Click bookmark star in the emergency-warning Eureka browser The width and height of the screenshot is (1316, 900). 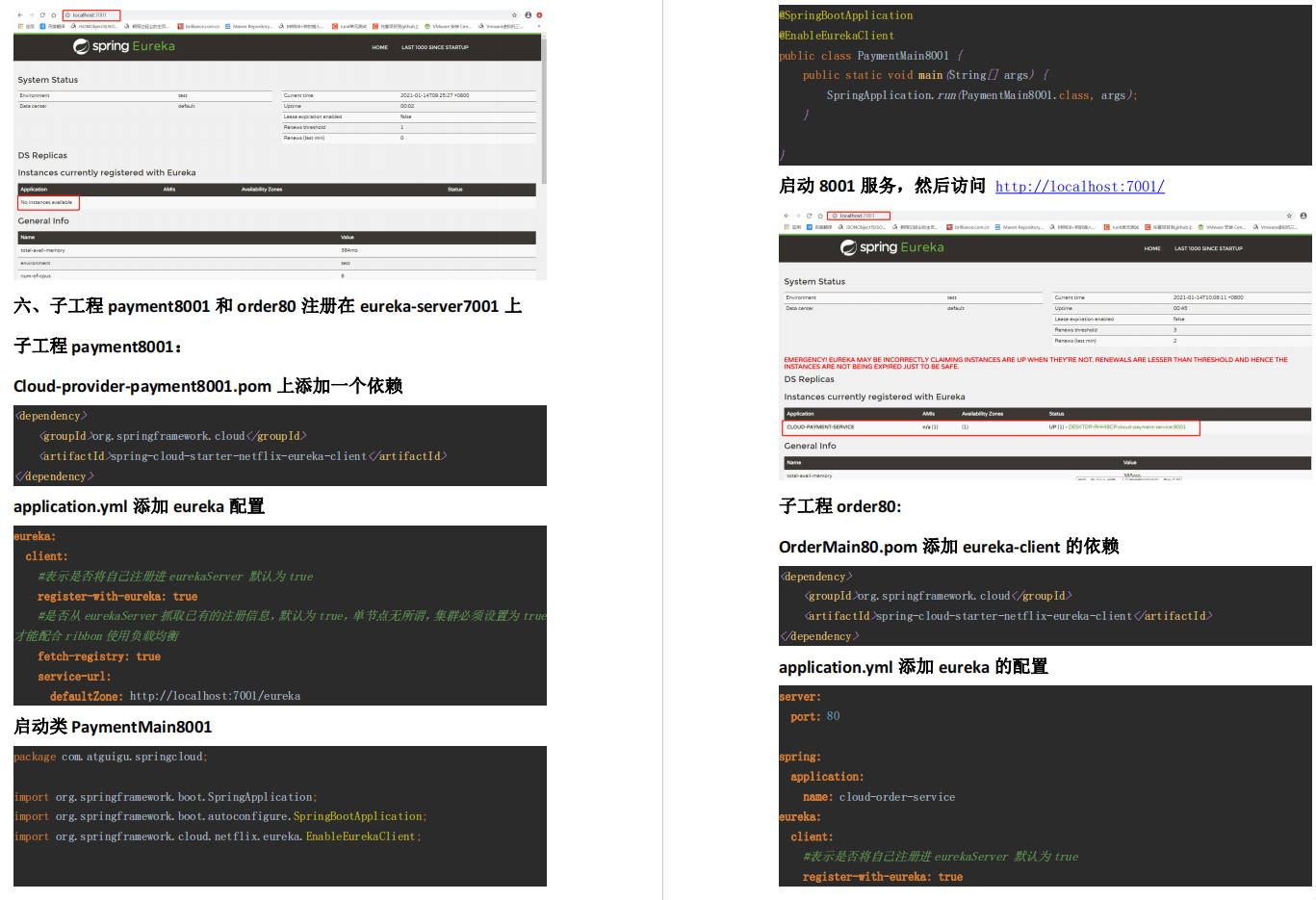(x=1289, y=216)
